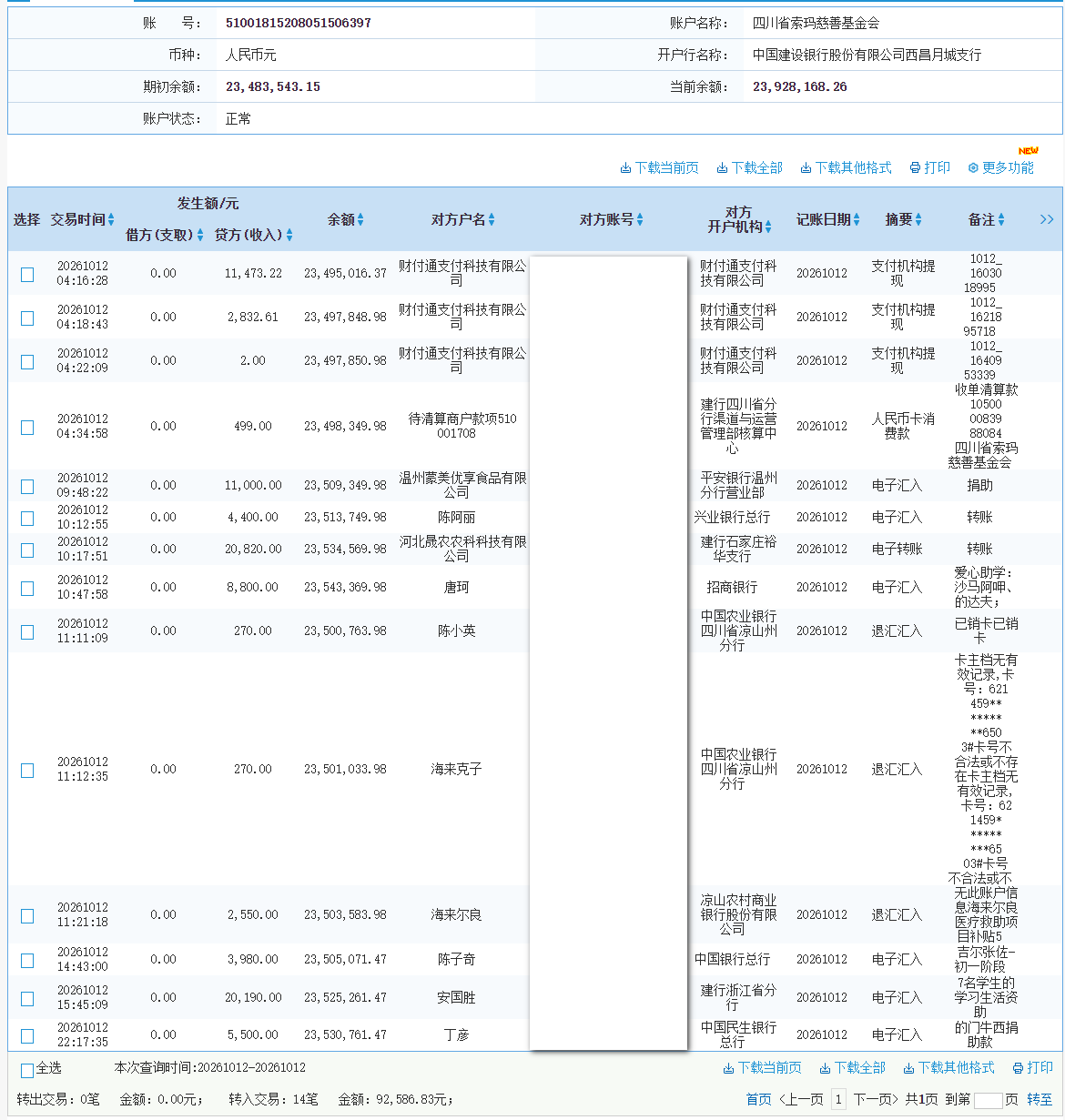Sort by 备注 column arrows

pyautogui.click(x=1001, y=219)
